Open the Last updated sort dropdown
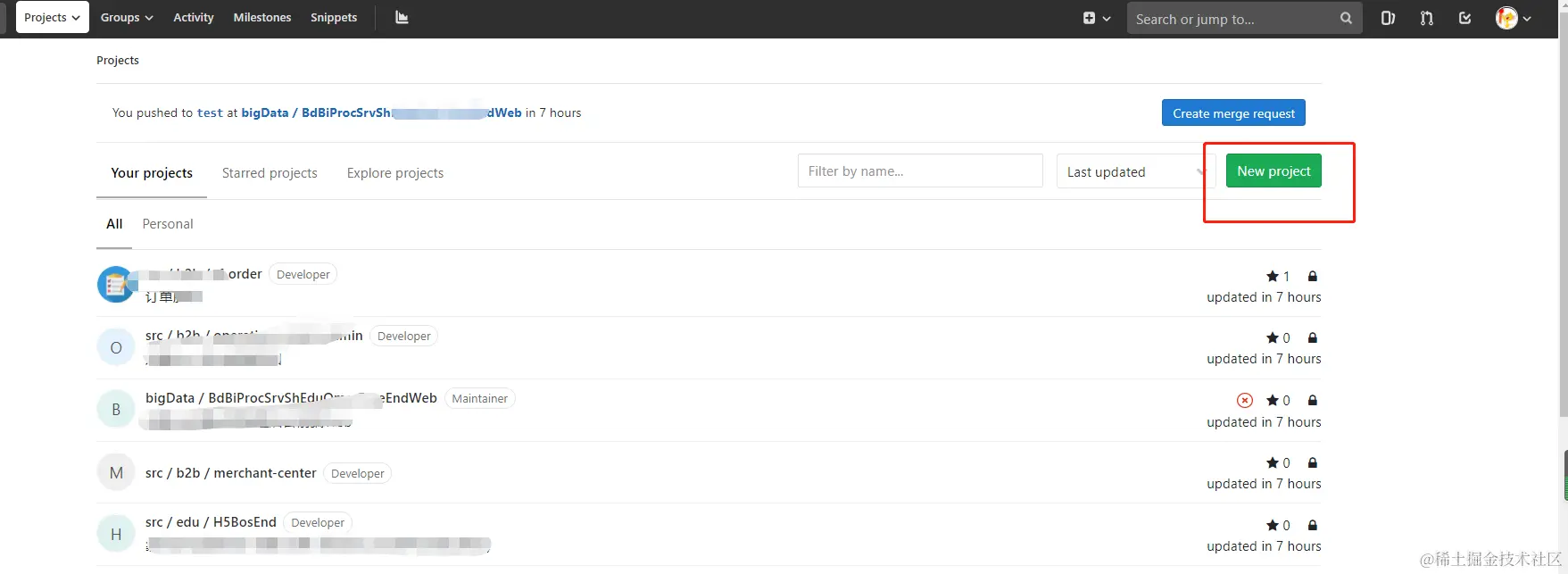The height and width of the screenshot is (574, 1568). tap(1131, 171)
